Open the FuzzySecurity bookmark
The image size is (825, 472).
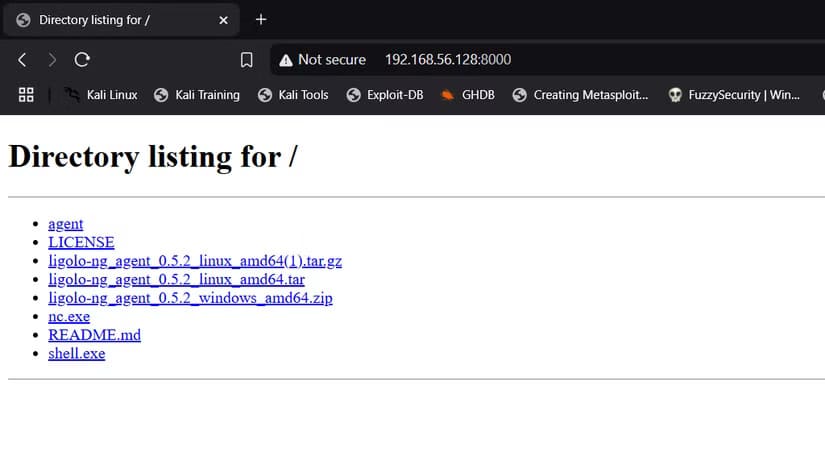coord(734,95)
